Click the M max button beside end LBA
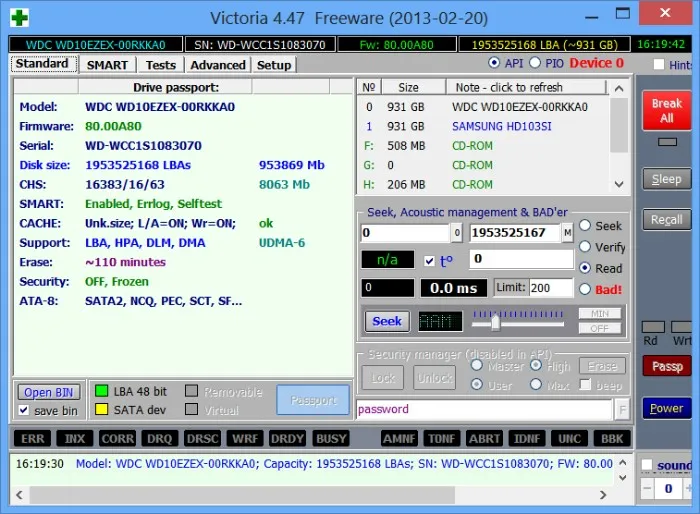The height and width of the screenshot is (514, 700). pos(567,233)
